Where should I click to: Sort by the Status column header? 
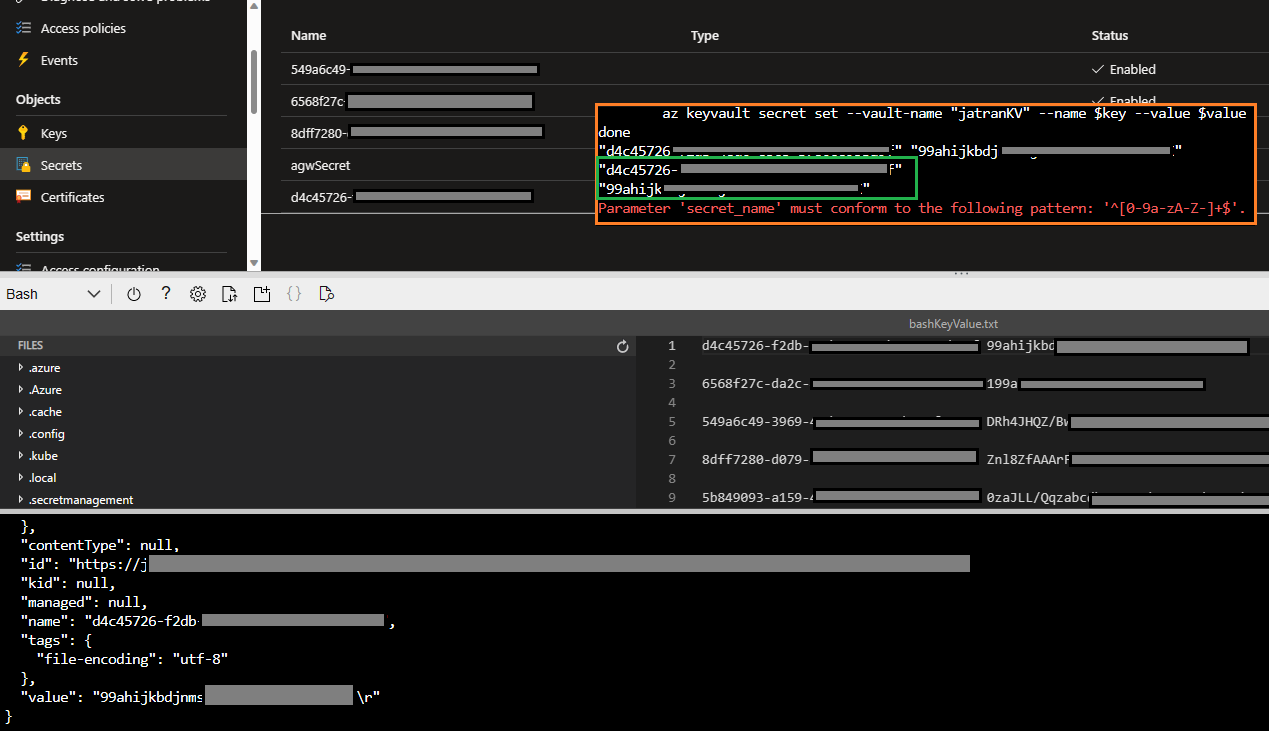point(1110,36)
